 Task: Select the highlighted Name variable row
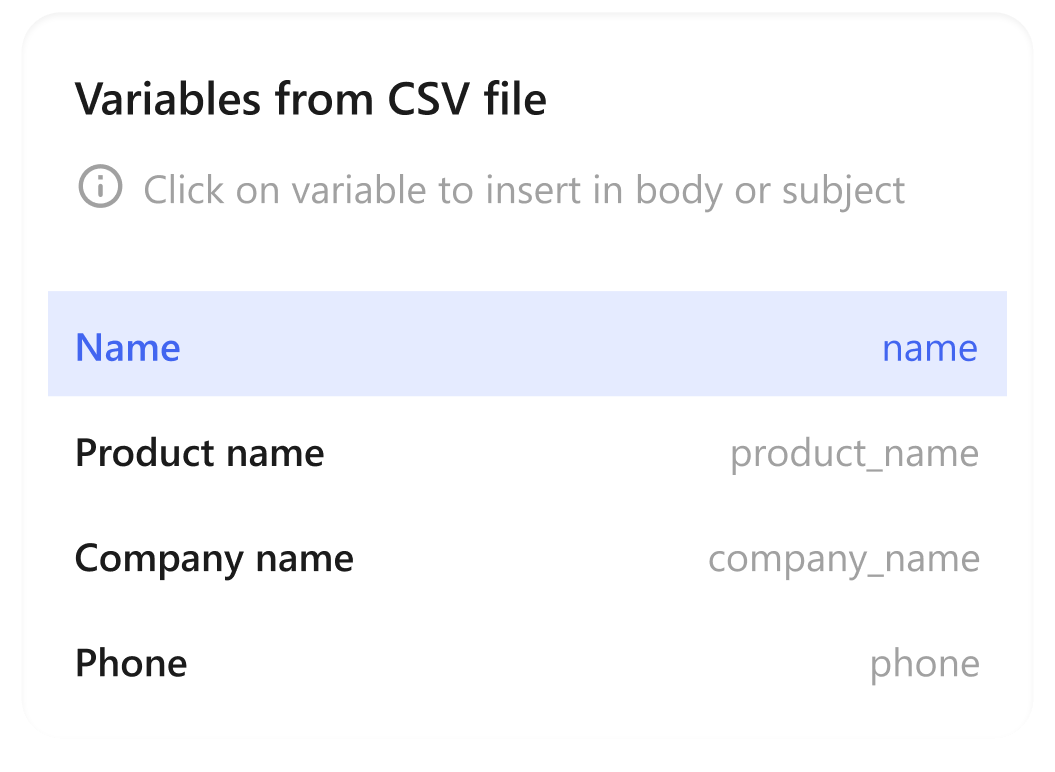(527, 344)
